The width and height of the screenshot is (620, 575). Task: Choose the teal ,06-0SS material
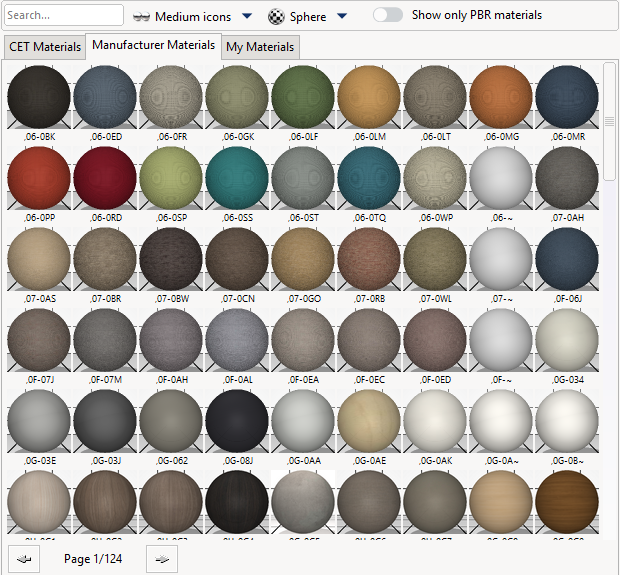coord(237,178)
